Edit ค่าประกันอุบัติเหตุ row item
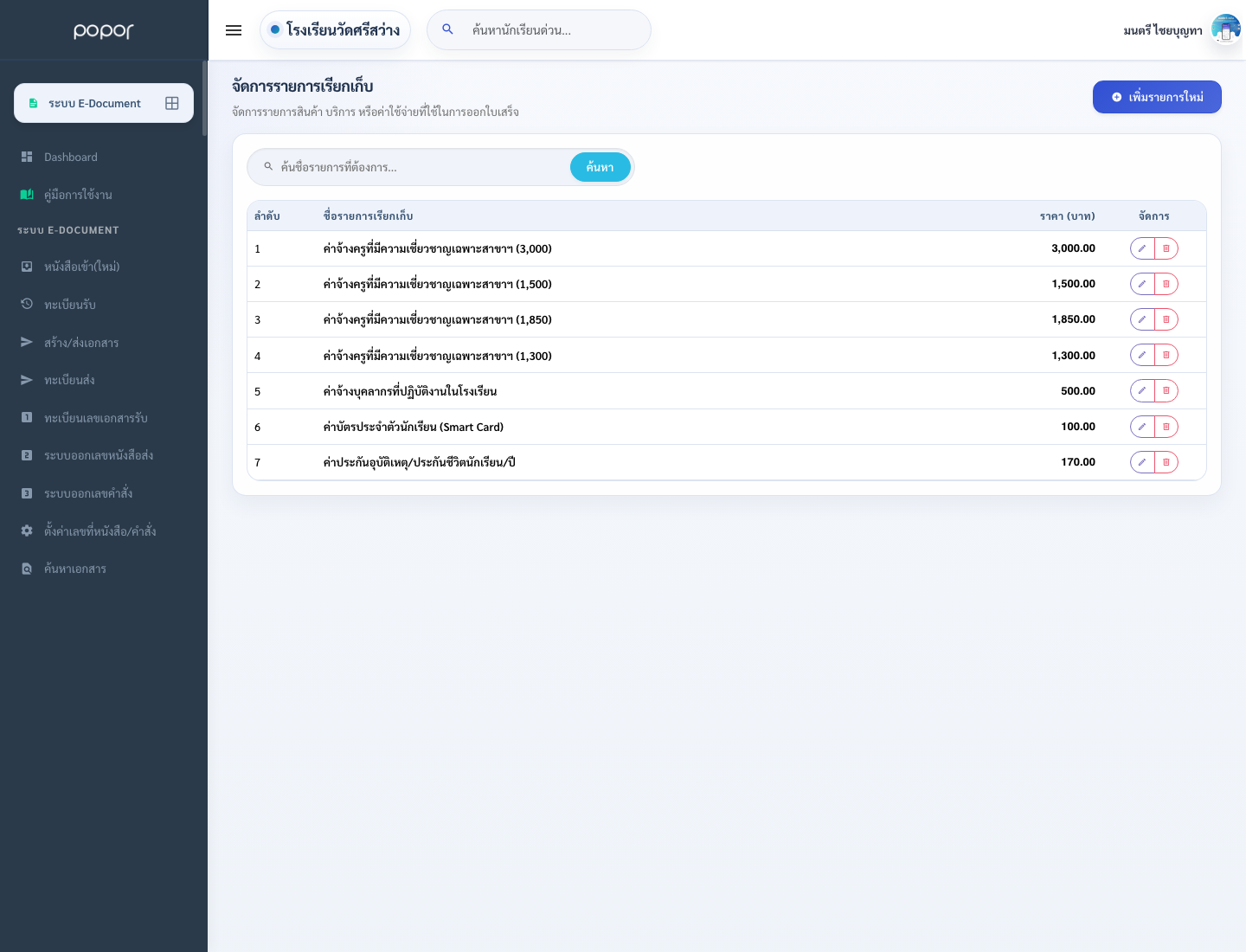Screen dimensions: 1246x952 pyautogui.click(x=1142, y=462)
